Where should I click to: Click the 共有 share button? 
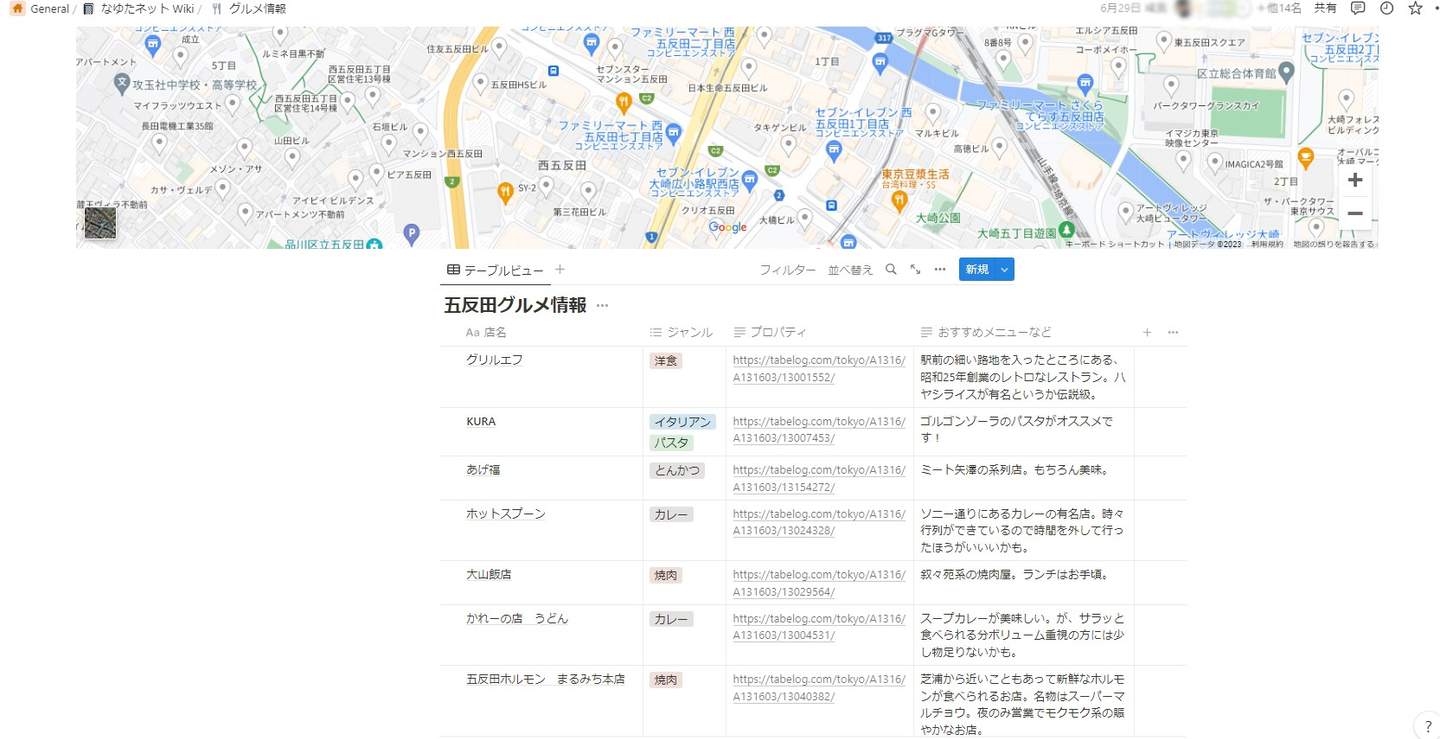(1325, 8)
